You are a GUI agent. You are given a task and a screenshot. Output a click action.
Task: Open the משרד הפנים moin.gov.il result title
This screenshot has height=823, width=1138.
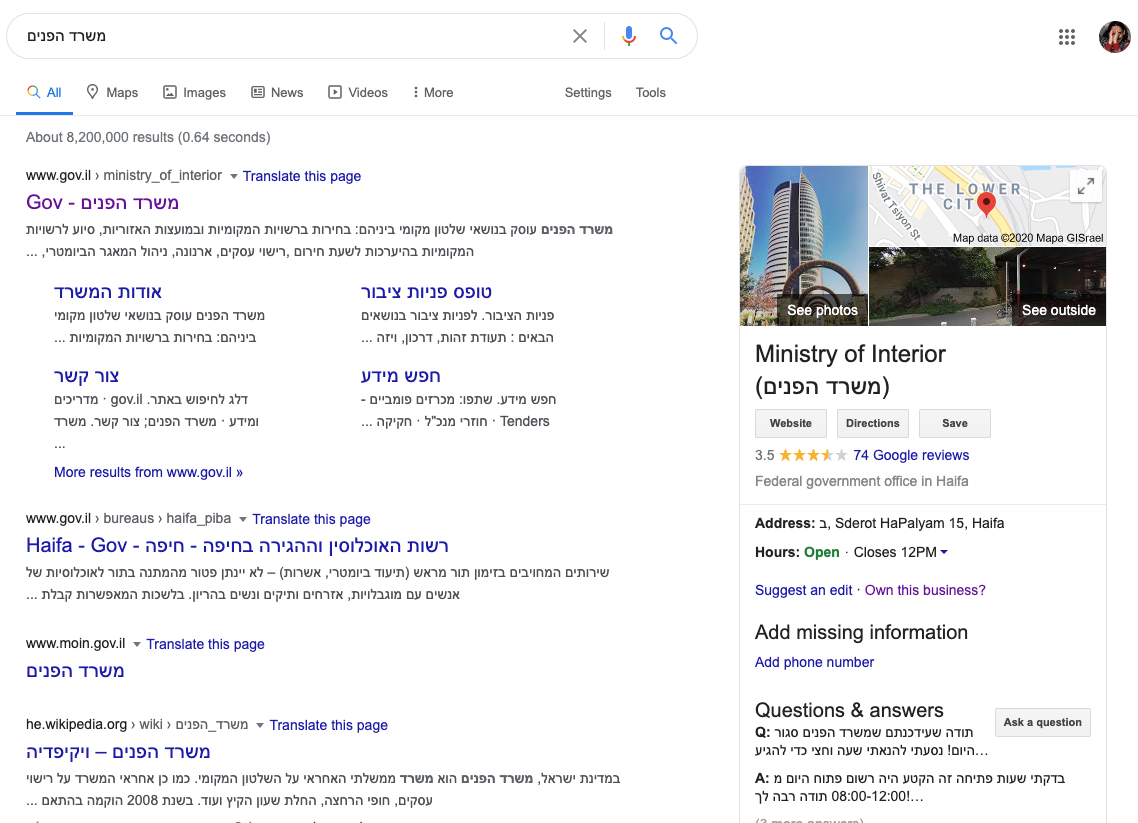[75, 671]
